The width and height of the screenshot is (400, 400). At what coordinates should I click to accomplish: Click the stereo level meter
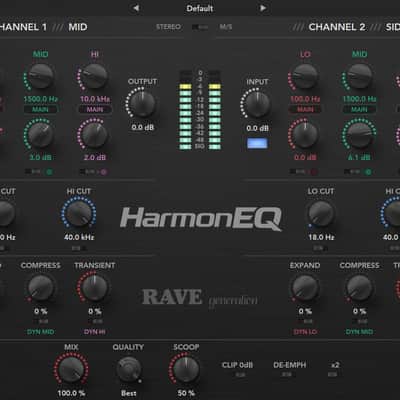click(x=200, y=110)
